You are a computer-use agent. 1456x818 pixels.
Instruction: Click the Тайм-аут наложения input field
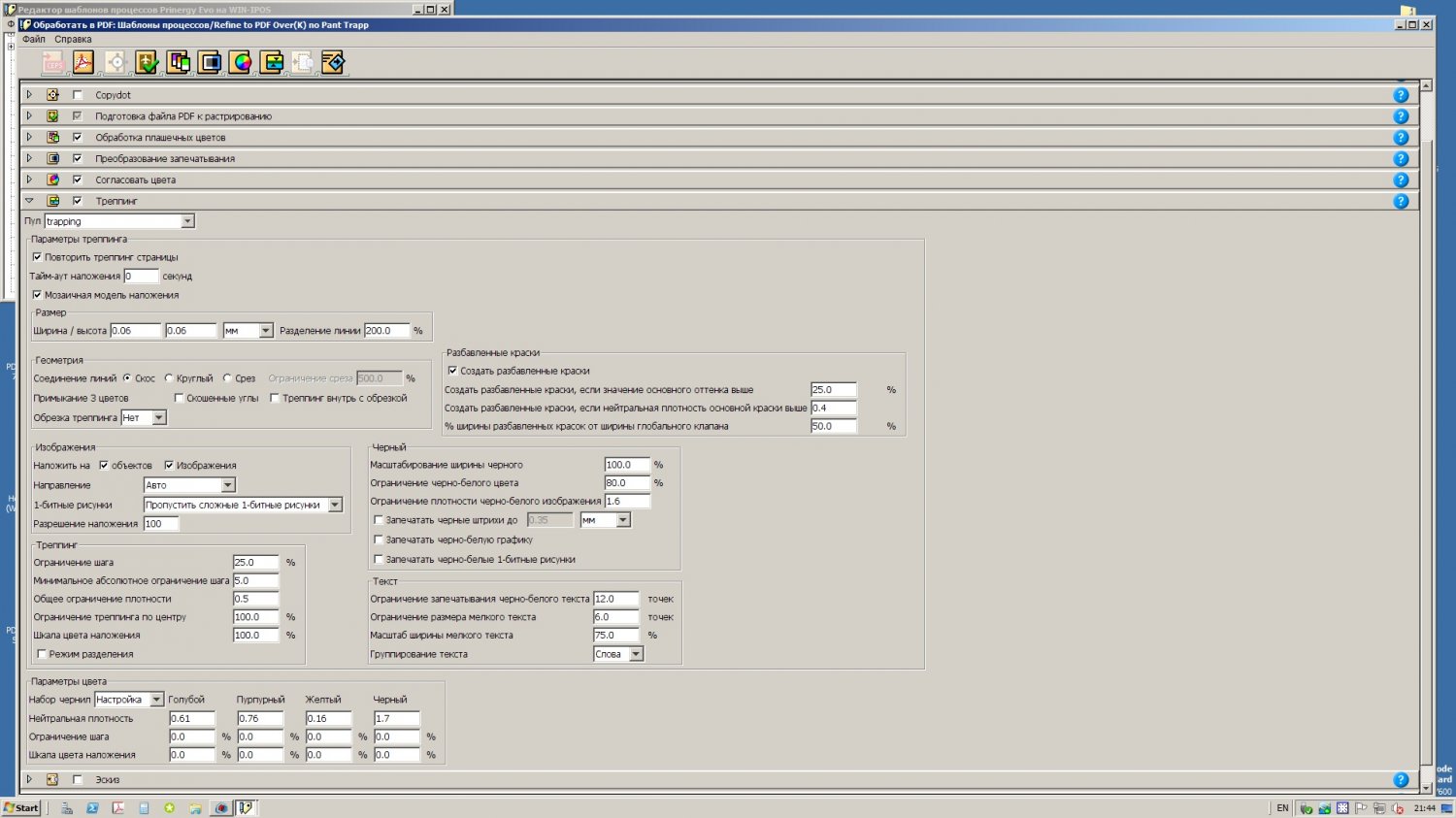(x=141, y=277)
